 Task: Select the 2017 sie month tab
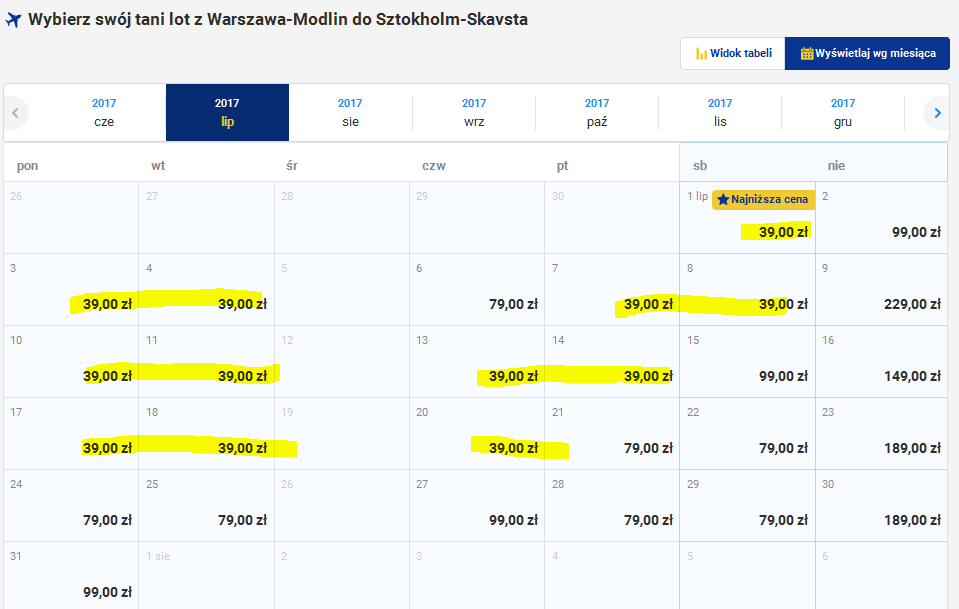coord(350,113)
